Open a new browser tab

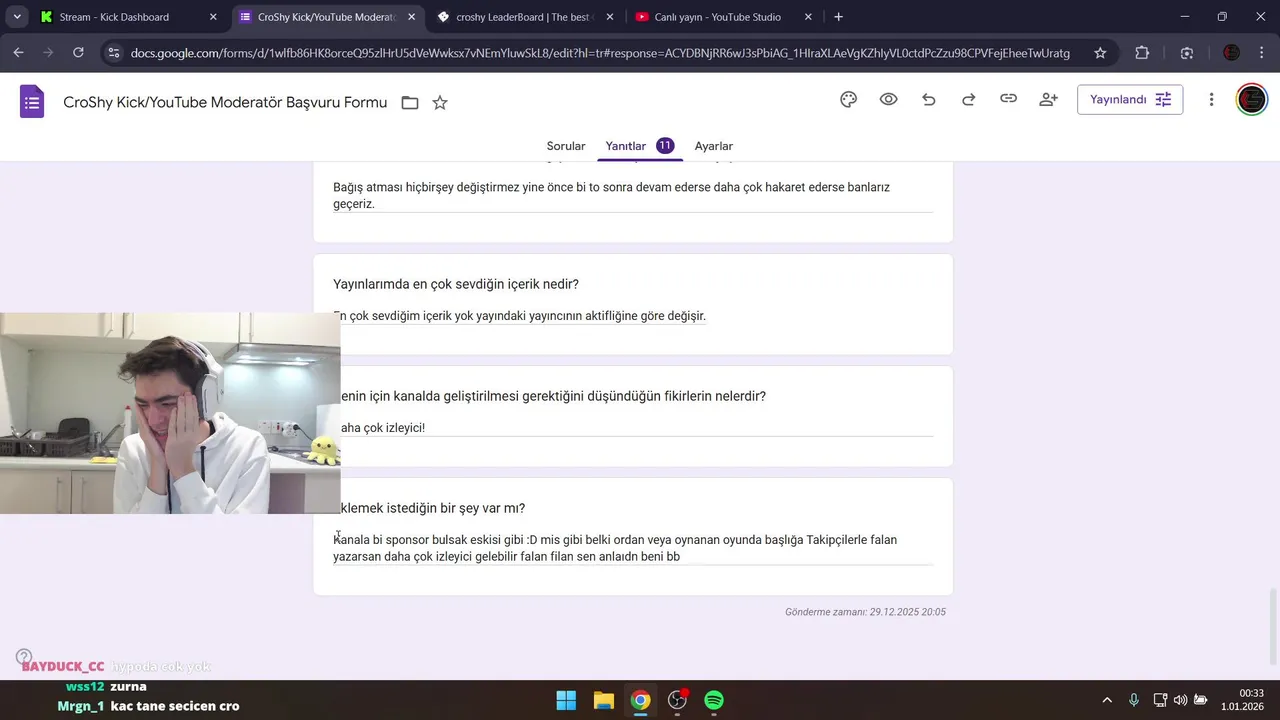click(838, 17)
